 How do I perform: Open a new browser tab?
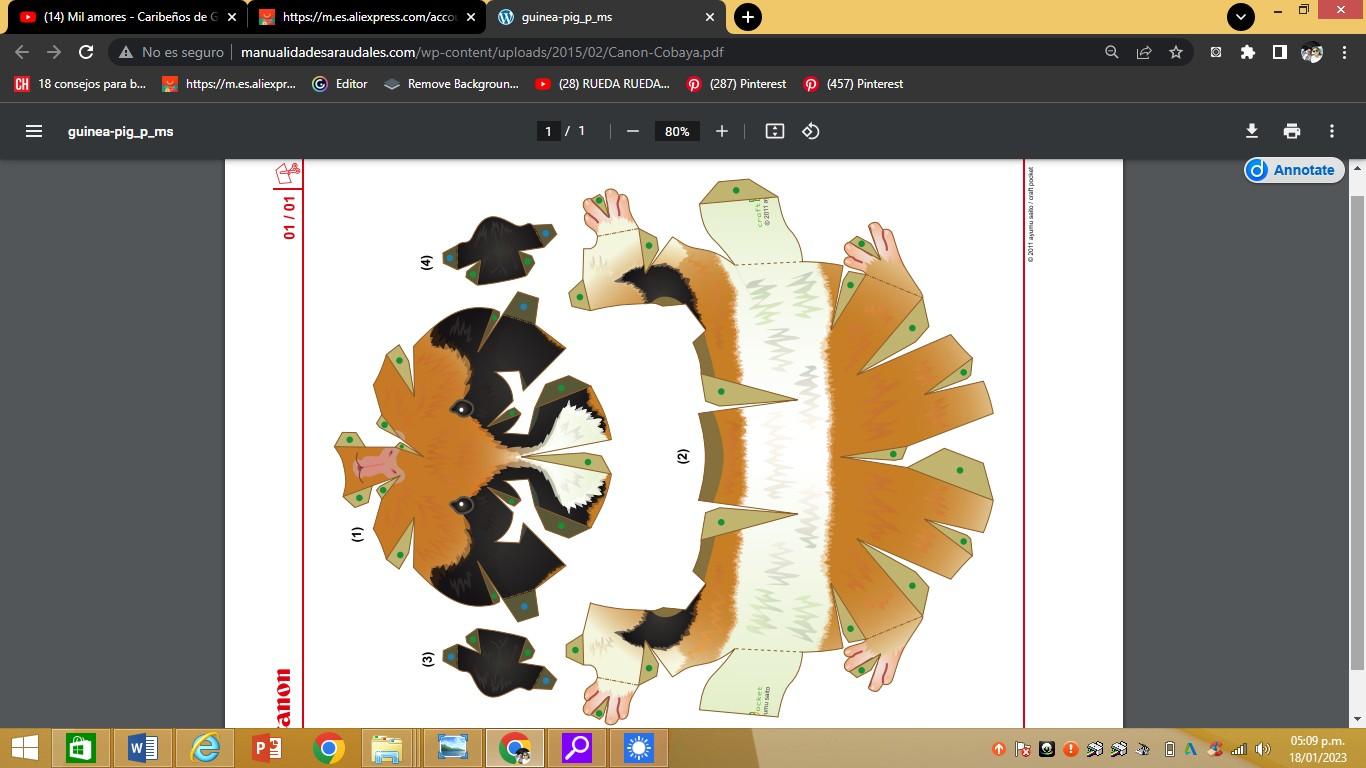click(747, 17)
